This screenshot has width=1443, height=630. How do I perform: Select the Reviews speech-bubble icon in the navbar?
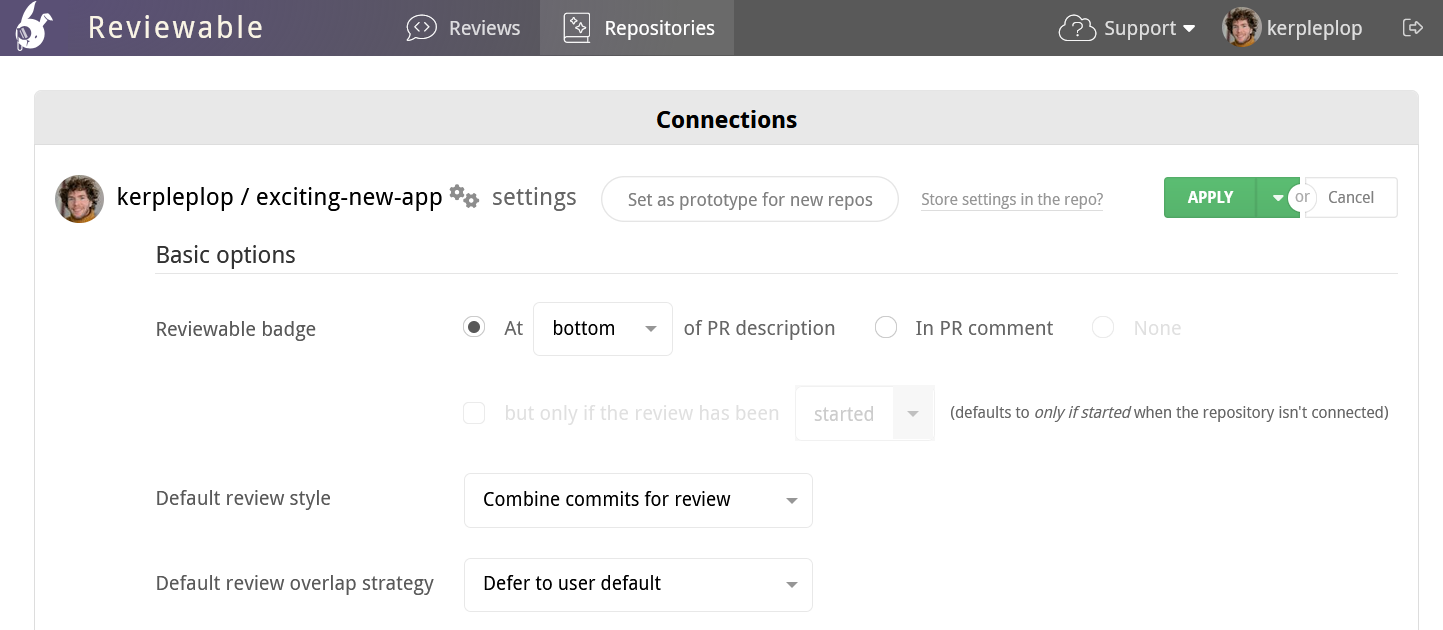(x=421, y=27)
